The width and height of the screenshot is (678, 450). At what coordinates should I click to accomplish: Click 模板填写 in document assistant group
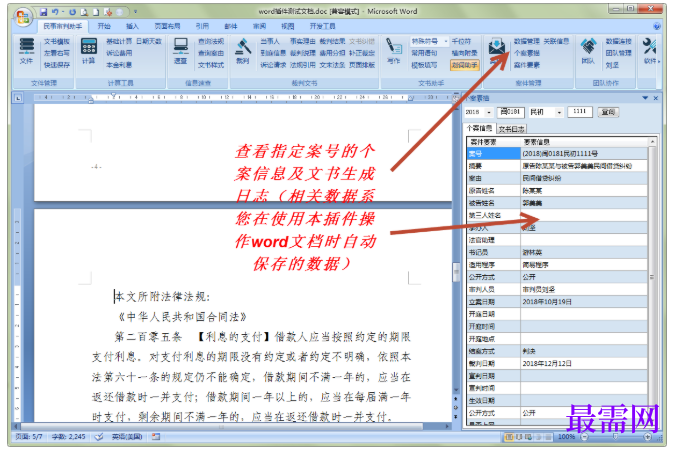(424, 65)
